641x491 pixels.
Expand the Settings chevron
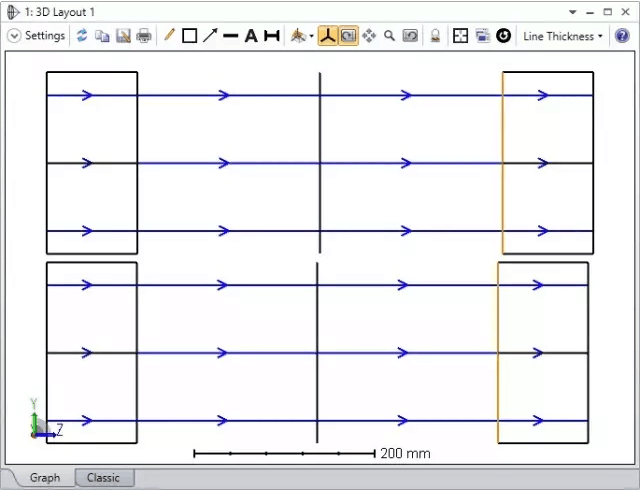click(x=14, y=36)
